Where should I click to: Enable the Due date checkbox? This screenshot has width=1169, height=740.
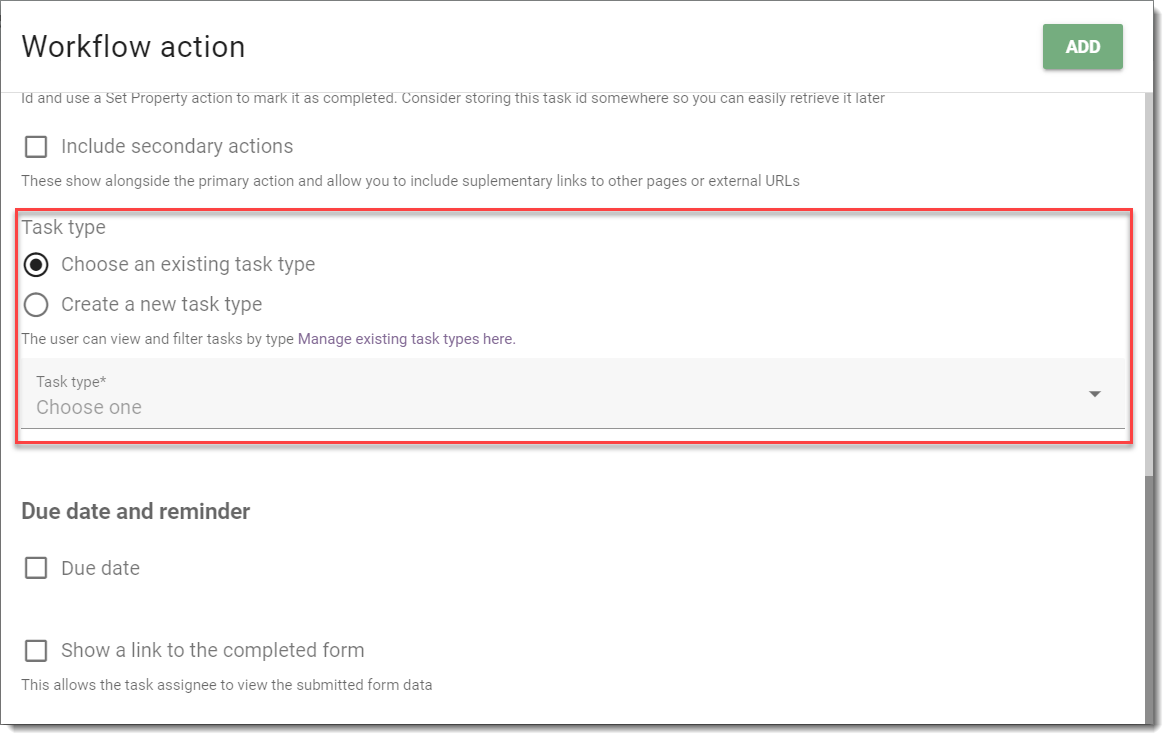pos(36,568)
